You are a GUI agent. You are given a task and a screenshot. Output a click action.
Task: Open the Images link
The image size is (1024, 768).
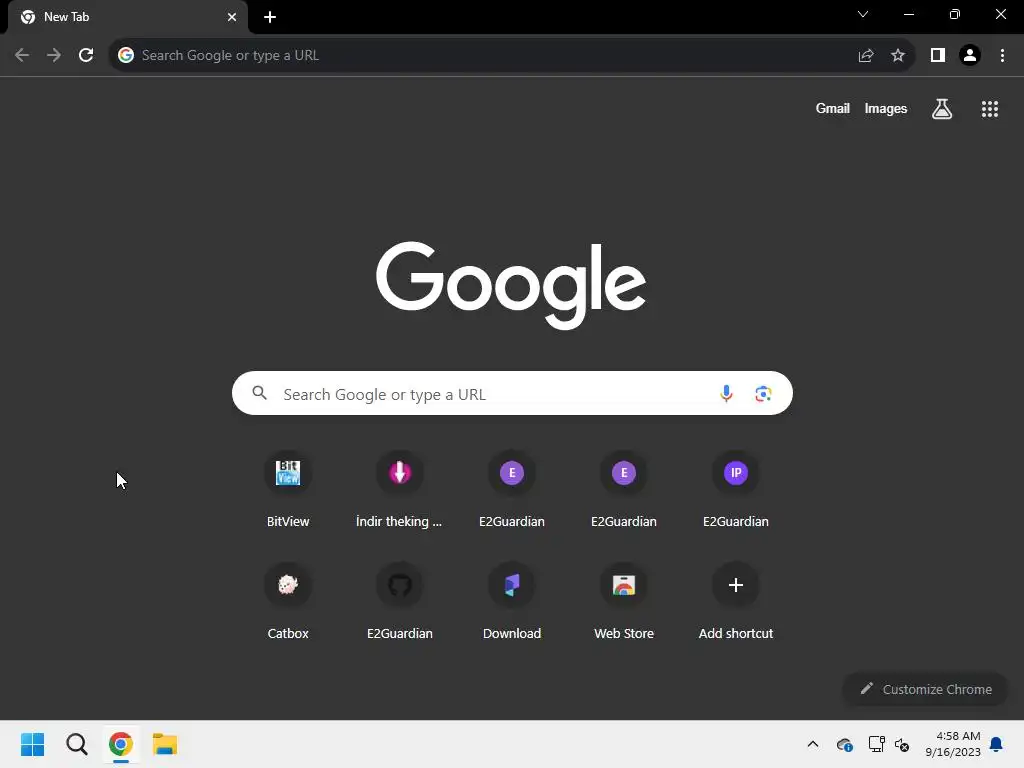point(886,109)
